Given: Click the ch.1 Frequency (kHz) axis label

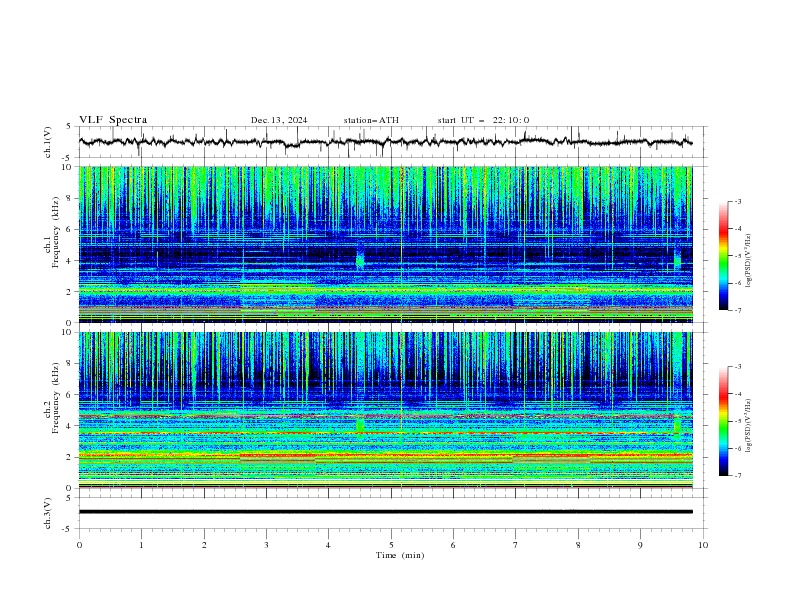Looking at the screenshot, I should (51, 233).
